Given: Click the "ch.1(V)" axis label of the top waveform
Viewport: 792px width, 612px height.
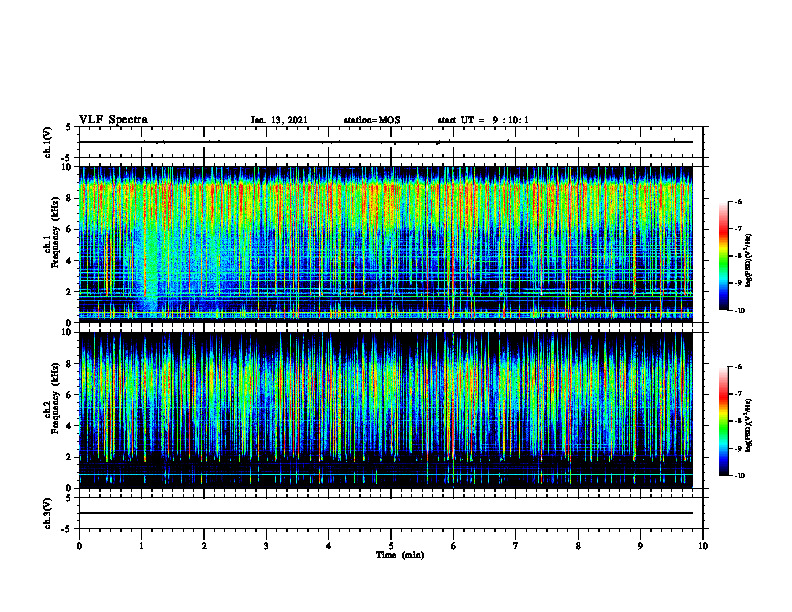Looking at the screenshot, I should pos(48,142).
